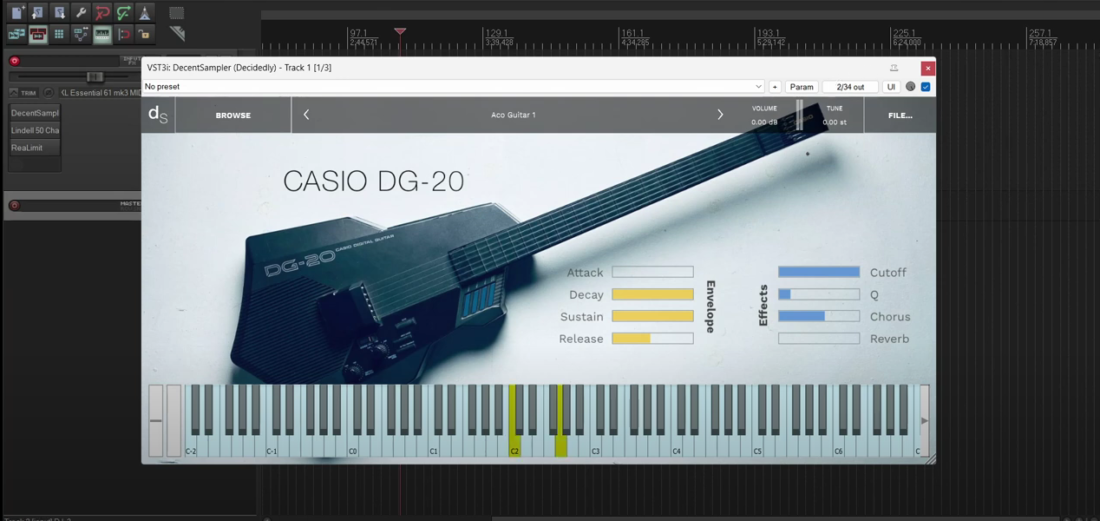
Task: Toggle the track record arm button
Action: coord(14,61)
